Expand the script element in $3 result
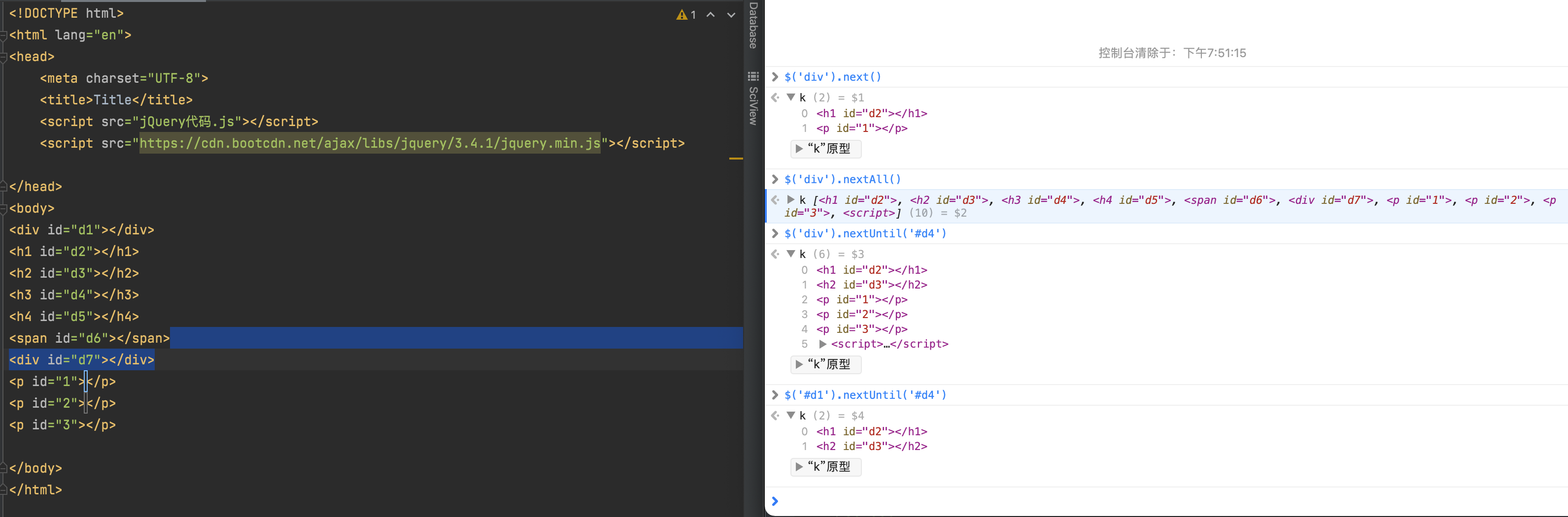Screen dimensions: 1568x517 (x=823, y=344)
